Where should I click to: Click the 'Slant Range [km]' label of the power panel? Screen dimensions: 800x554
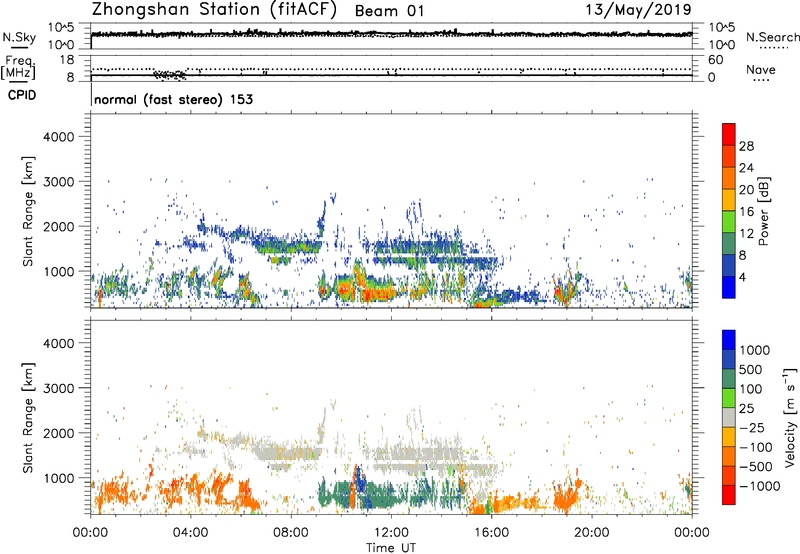coord(28,211)
